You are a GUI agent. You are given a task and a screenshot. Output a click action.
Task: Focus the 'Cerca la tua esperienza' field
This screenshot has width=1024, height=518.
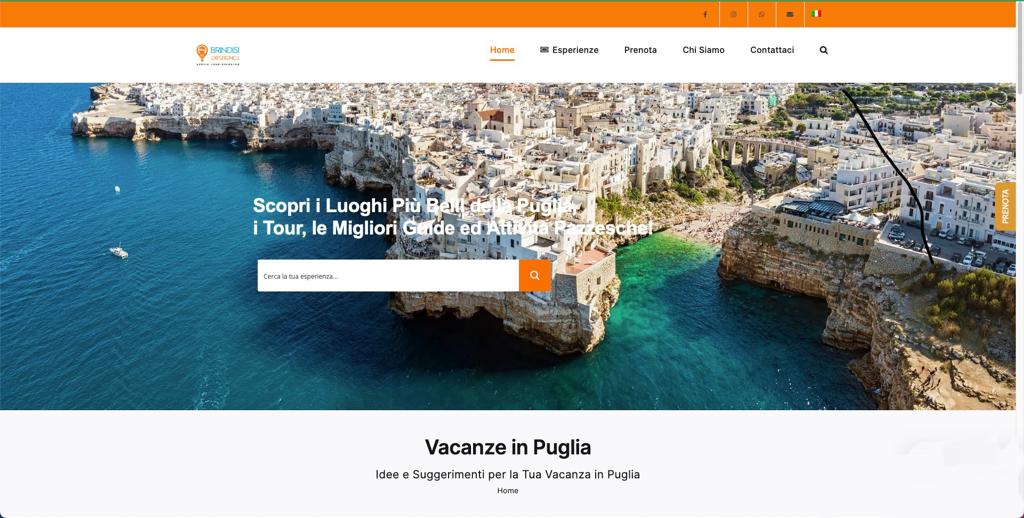388,276
